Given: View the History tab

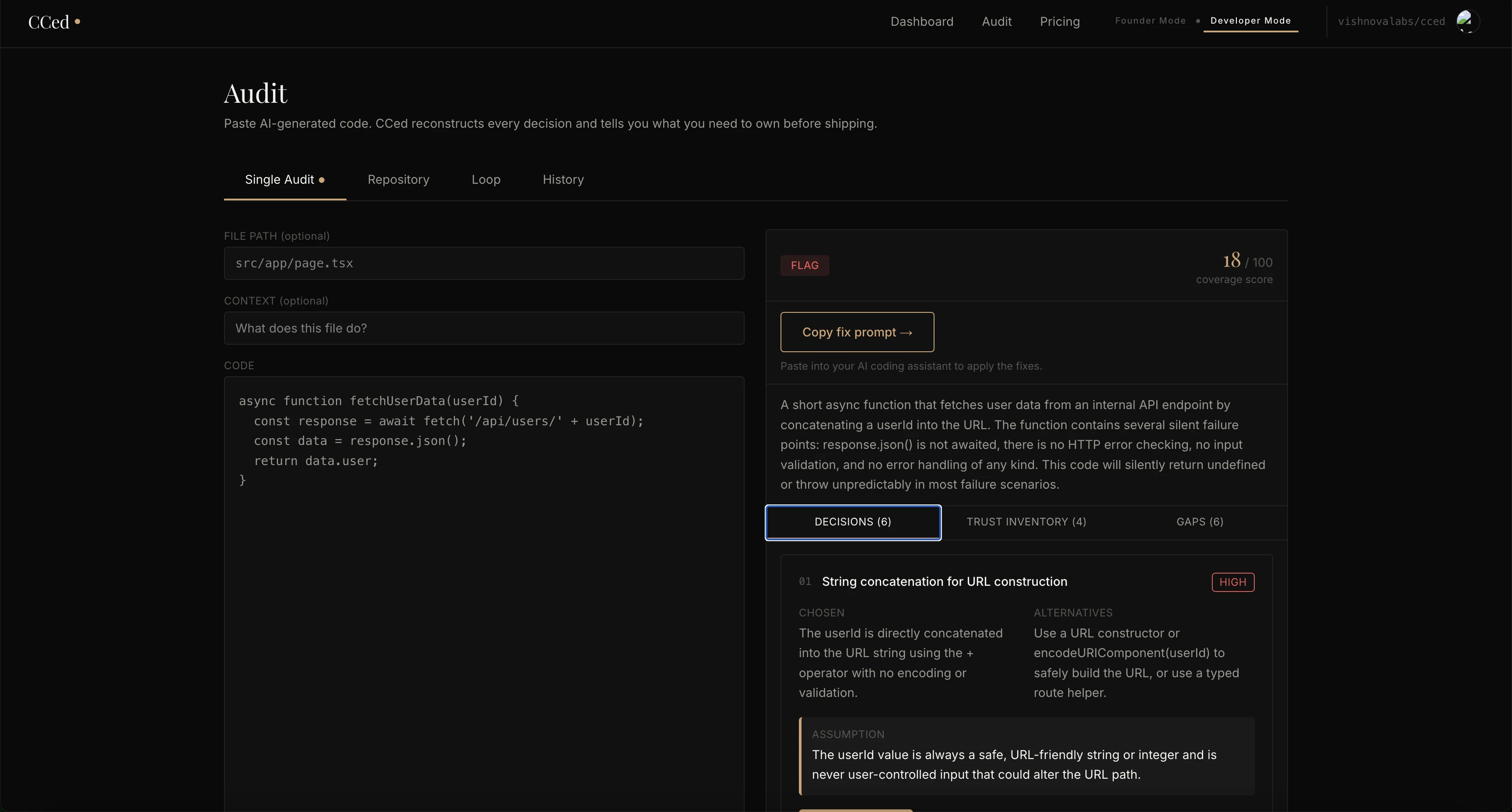Looking at the screenshot, I should tap(563, 180).
